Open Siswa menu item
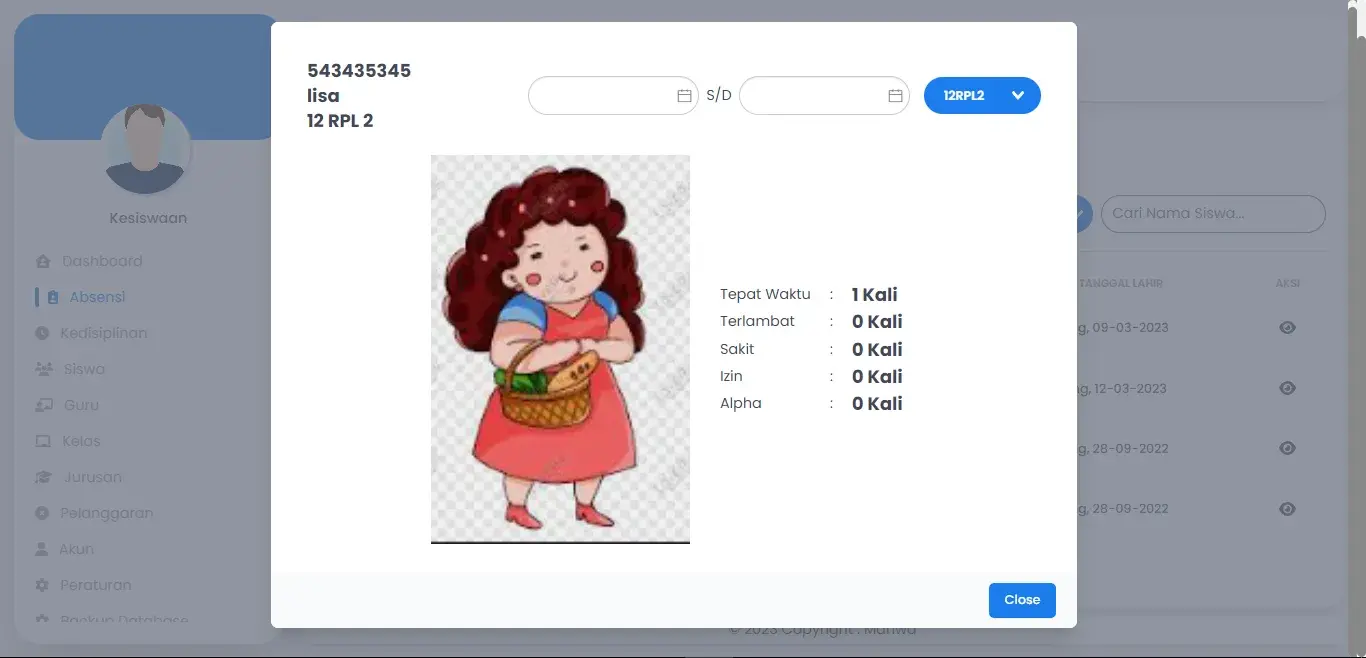1366x658 pixels. [x=84, y=369]
